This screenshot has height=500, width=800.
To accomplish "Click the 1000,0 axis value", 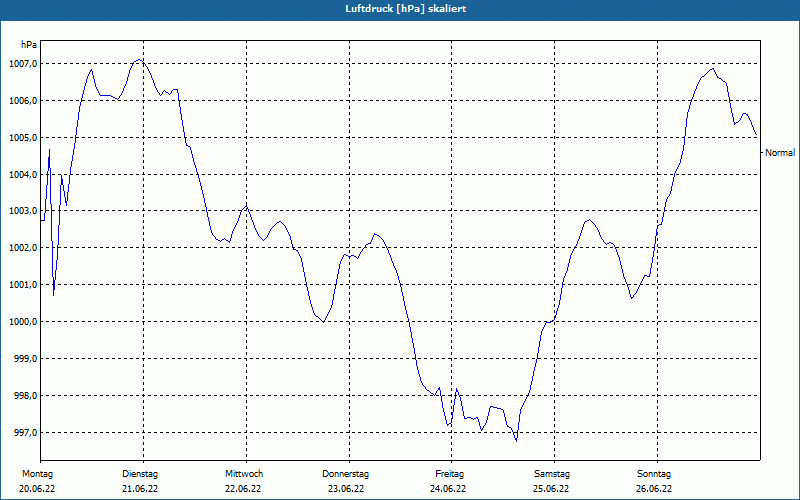I will click(23, 322).
